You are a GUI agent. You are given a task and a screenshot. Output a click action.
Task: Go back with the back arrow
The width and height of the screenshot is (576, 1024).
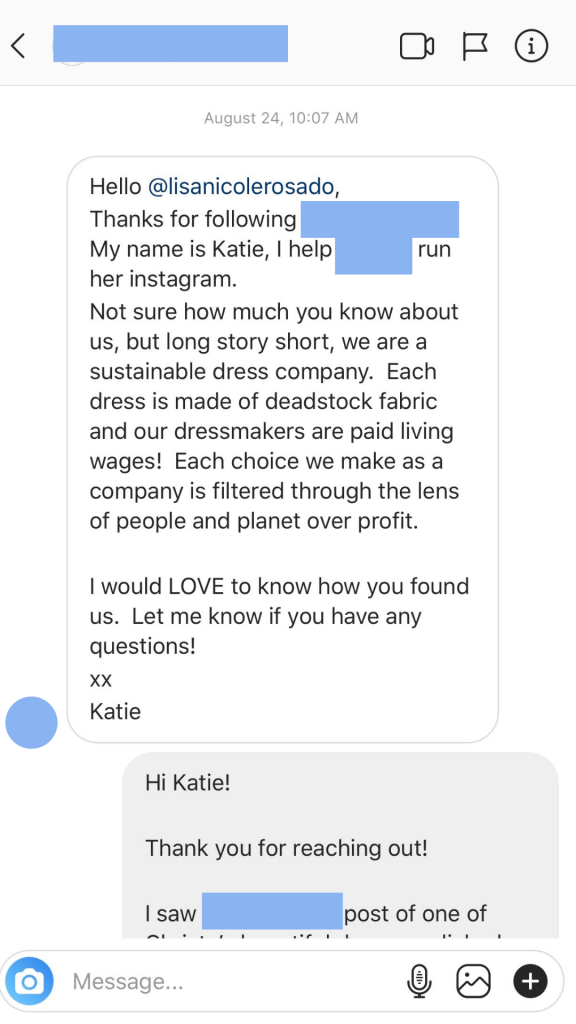[18, 46]
